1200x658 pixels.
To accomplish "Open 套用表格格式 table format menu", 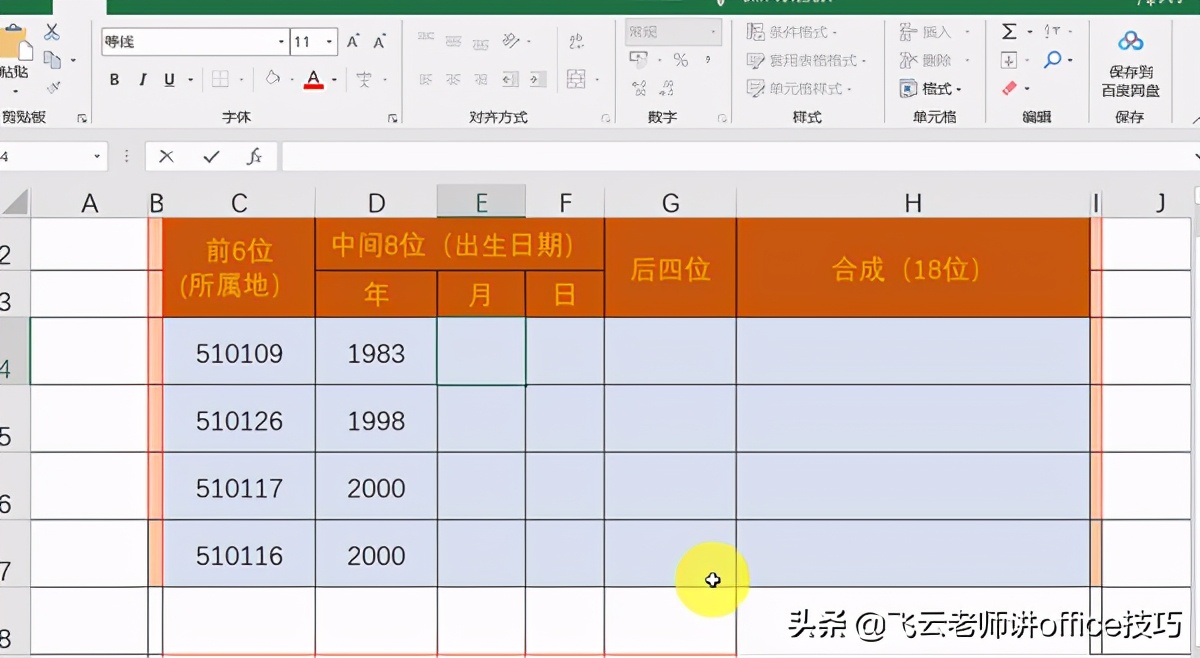I will [x=806, y=60].
